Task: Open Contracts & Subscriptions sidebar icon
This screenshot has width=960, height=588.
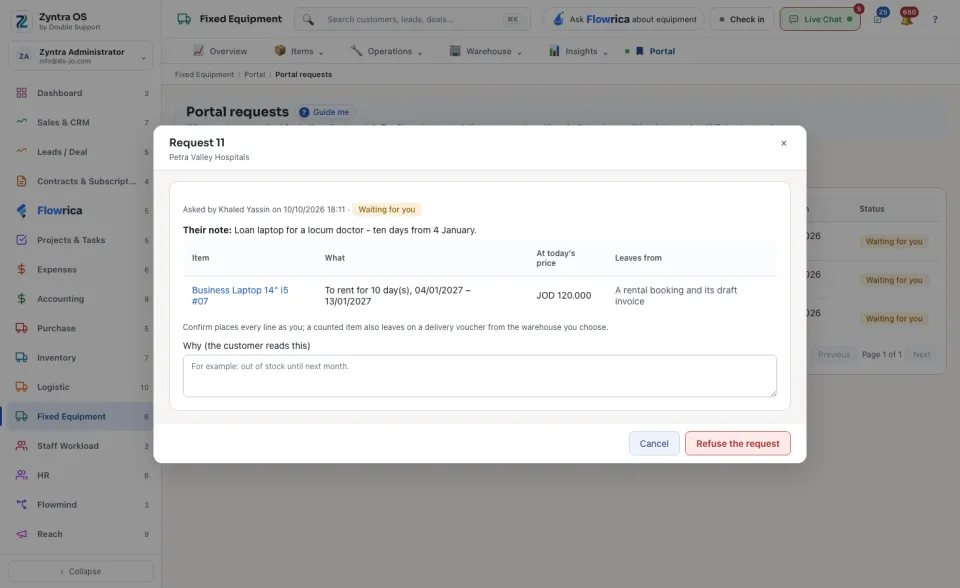Action: tap(21, 181)
